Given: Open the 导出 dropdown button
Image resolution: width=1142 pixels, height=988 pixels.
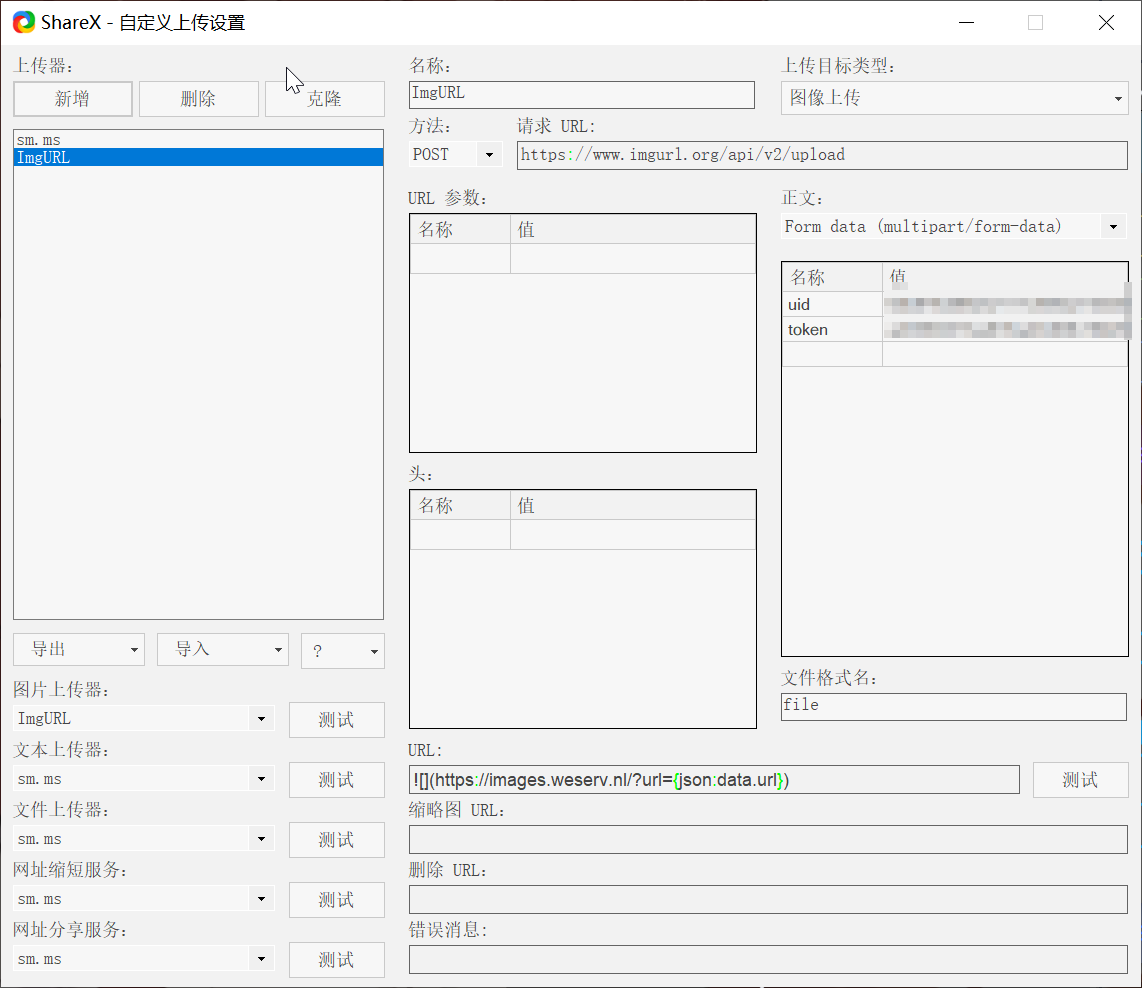Looking at the screenshot, I should click(x=79, y=649).
